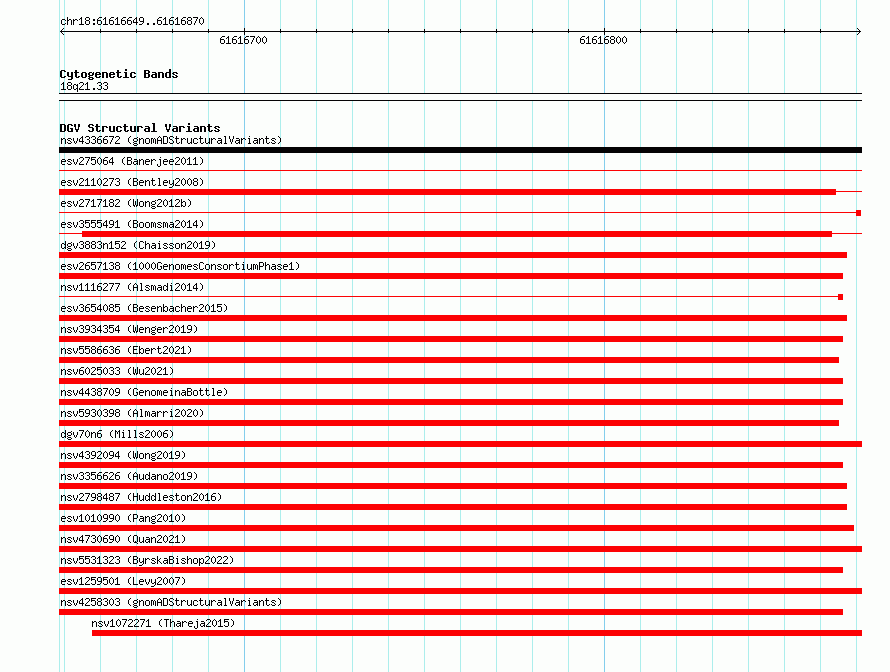Select nsv5930398 (Almarri2020) label

point(132,413)
